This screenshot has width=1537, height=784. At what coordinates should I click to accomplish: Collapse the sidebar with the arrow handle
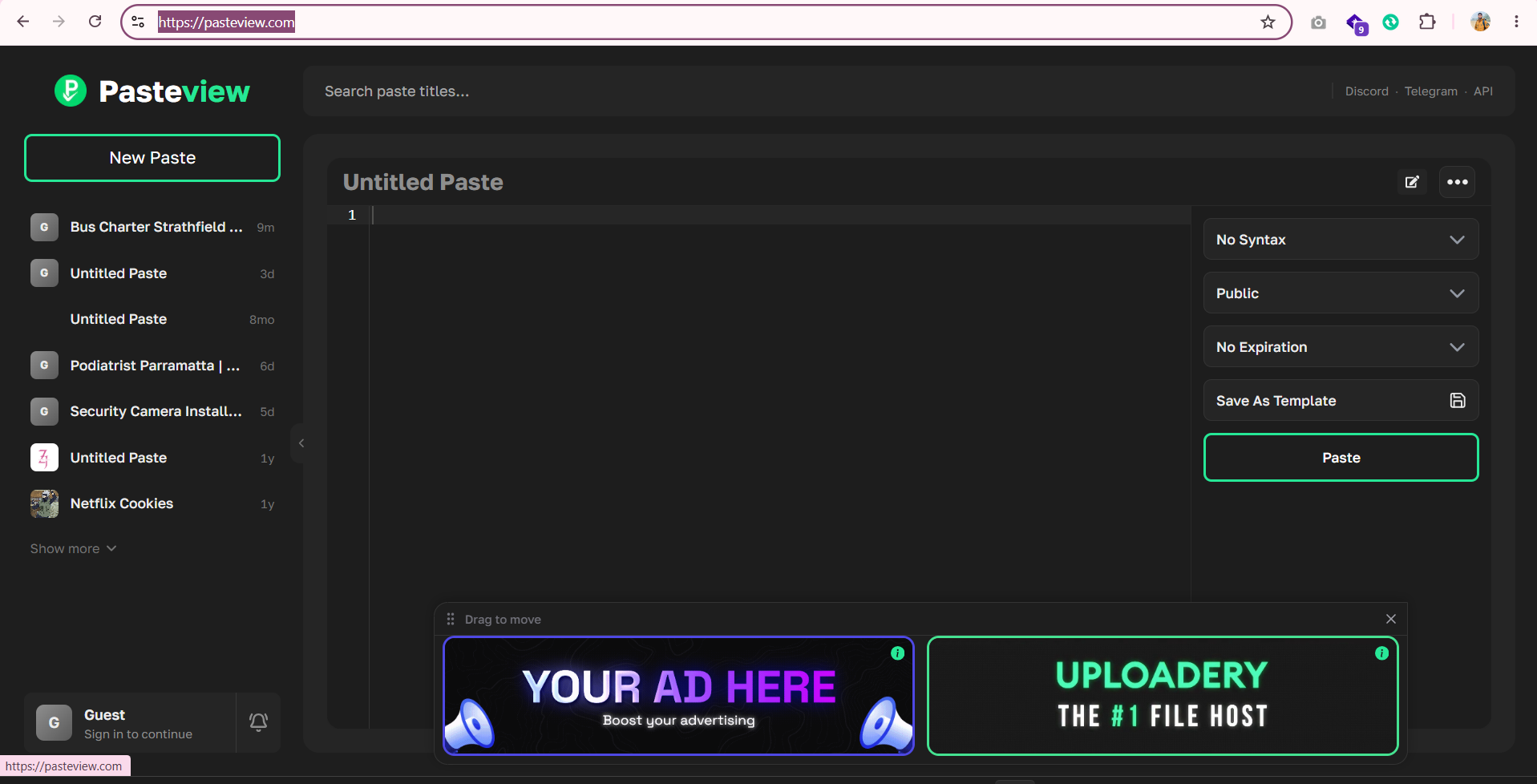coord(301,443)
